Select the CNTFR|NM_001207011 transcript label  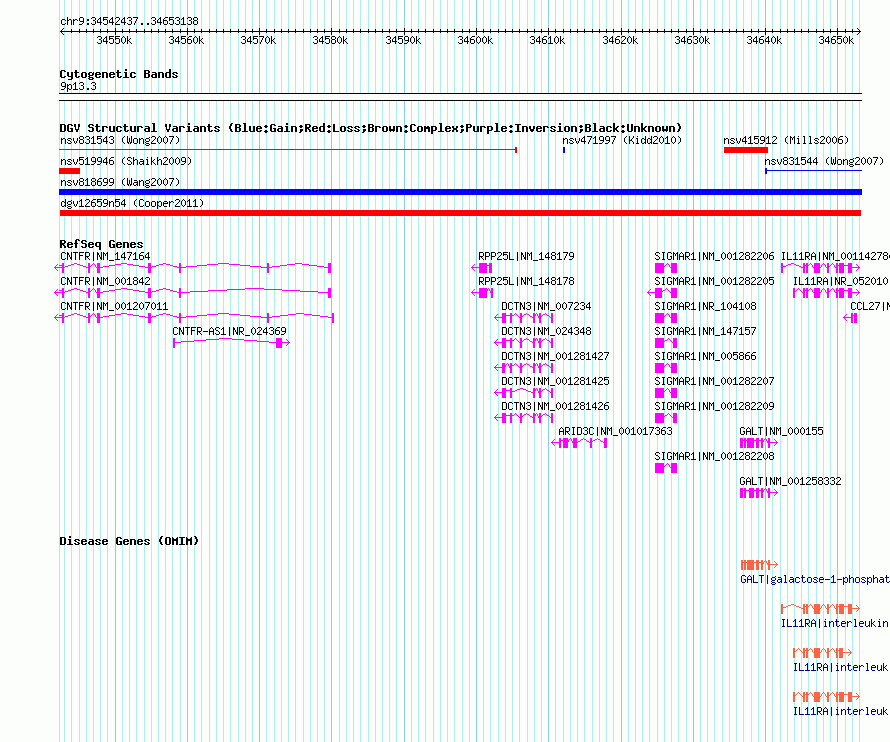pos(114,307)
